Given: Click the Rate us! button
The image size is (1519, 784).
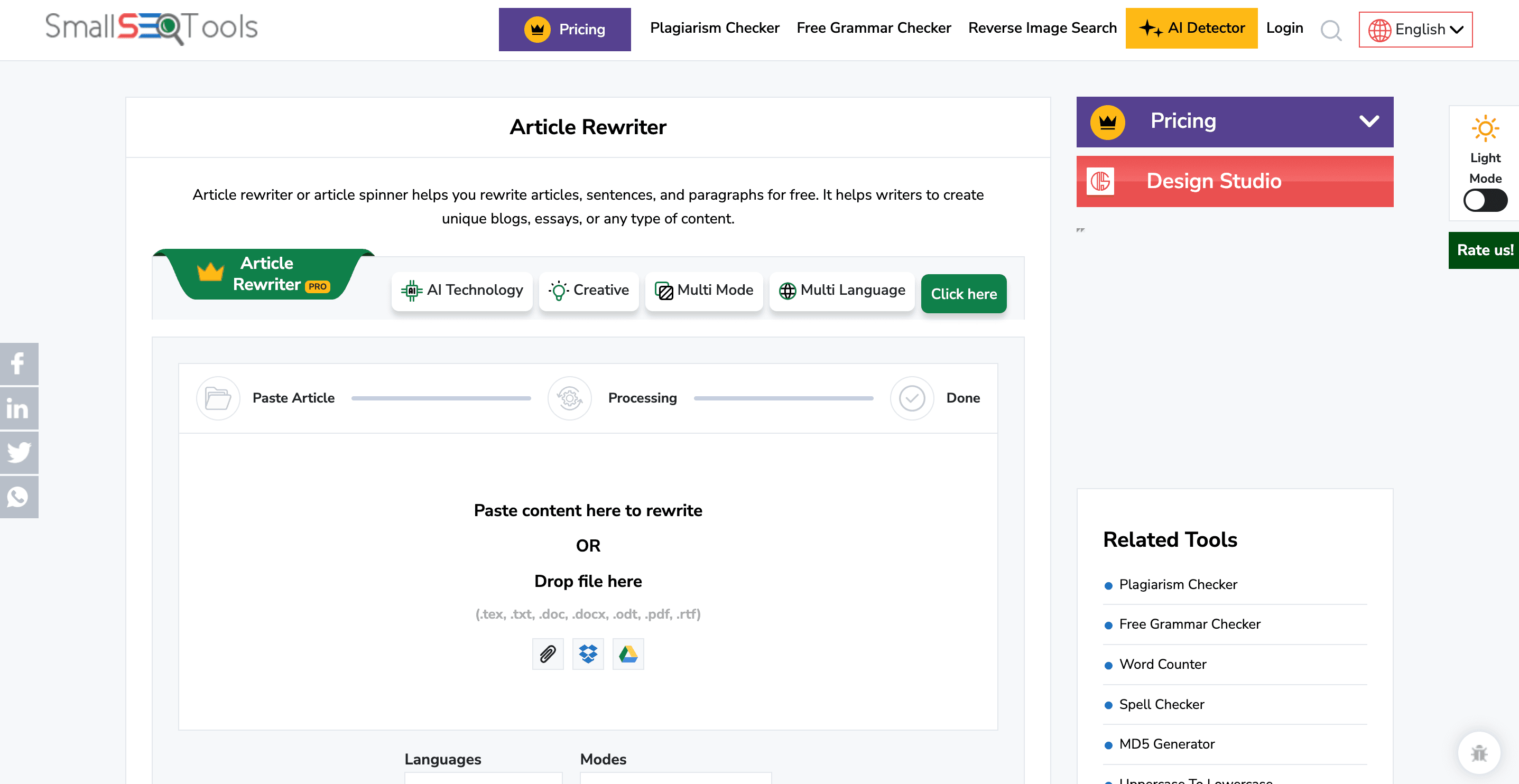Looking at the screenshot, I should pos(1484,250).
